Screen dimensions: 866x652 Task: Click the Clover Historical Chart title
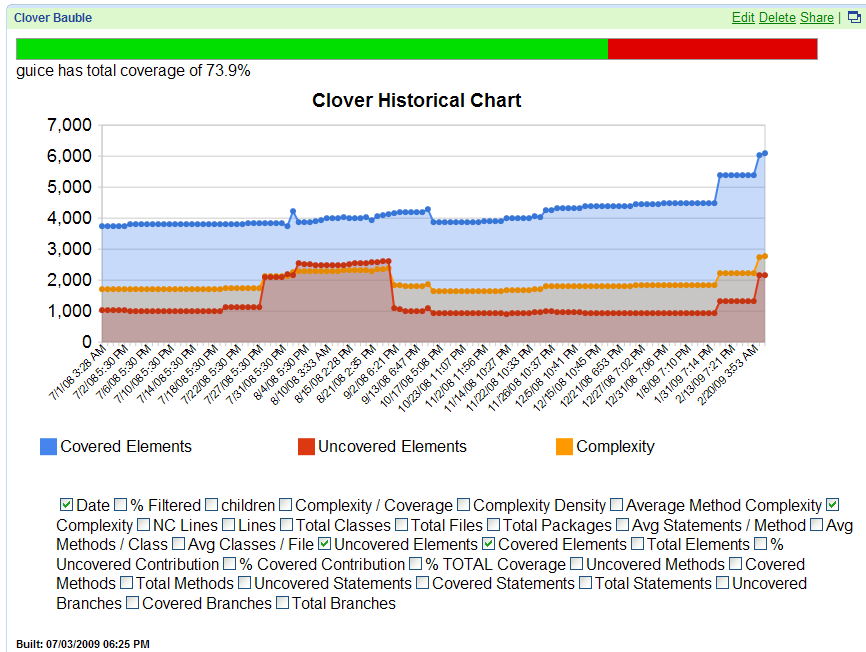(416, 101)
